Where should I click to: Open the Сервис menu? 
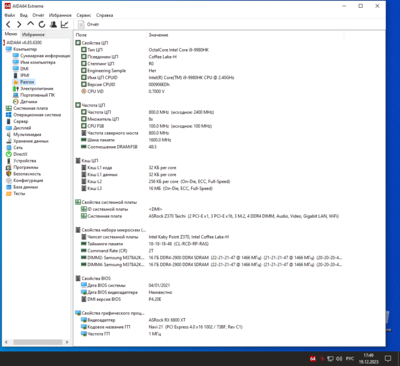coord(84,15)
